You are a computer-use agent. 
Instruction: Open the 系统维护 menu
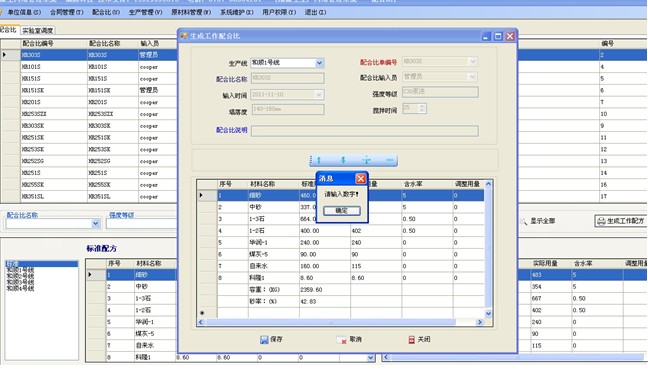(236, 12)
